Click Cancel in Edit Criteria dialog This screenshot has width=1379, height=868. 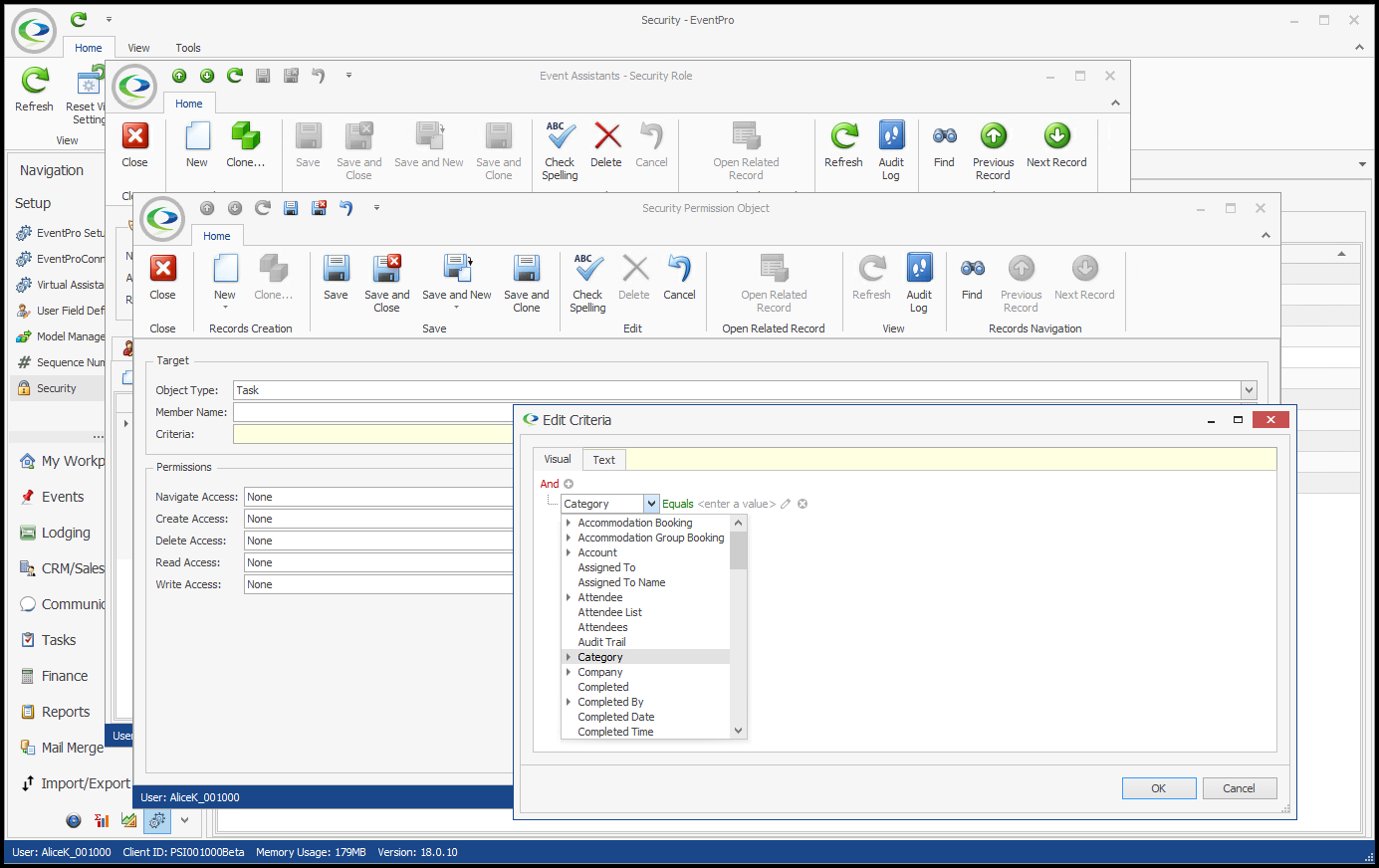[1240, 788]
